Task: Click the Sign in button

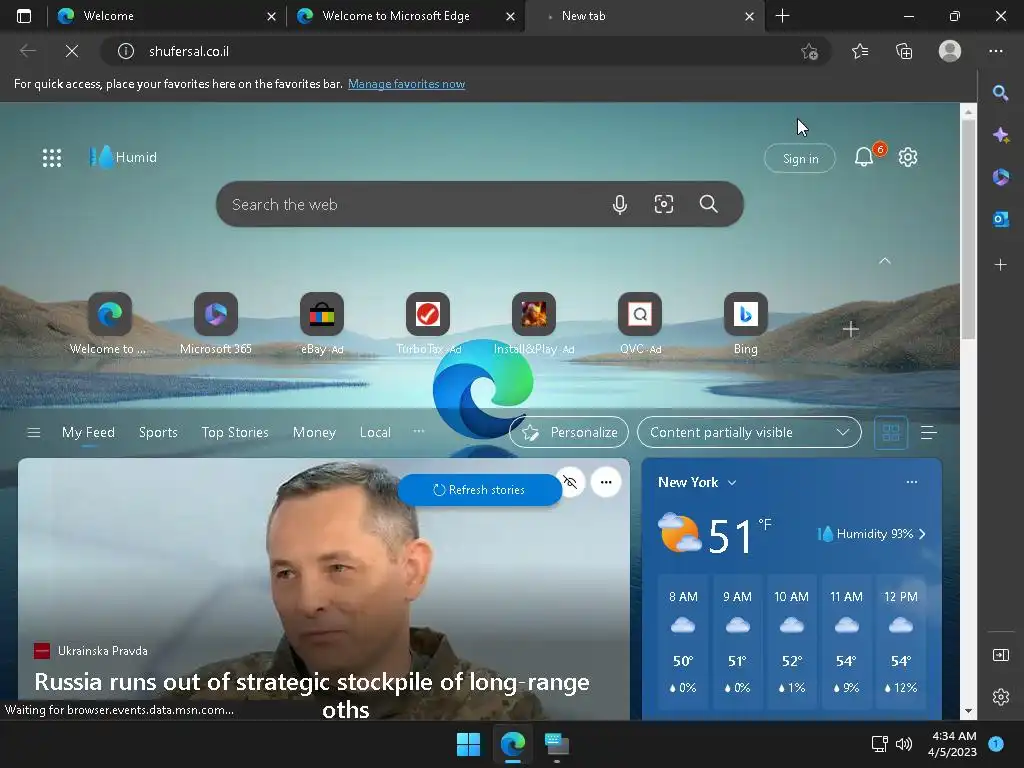Action: (800, 159)
